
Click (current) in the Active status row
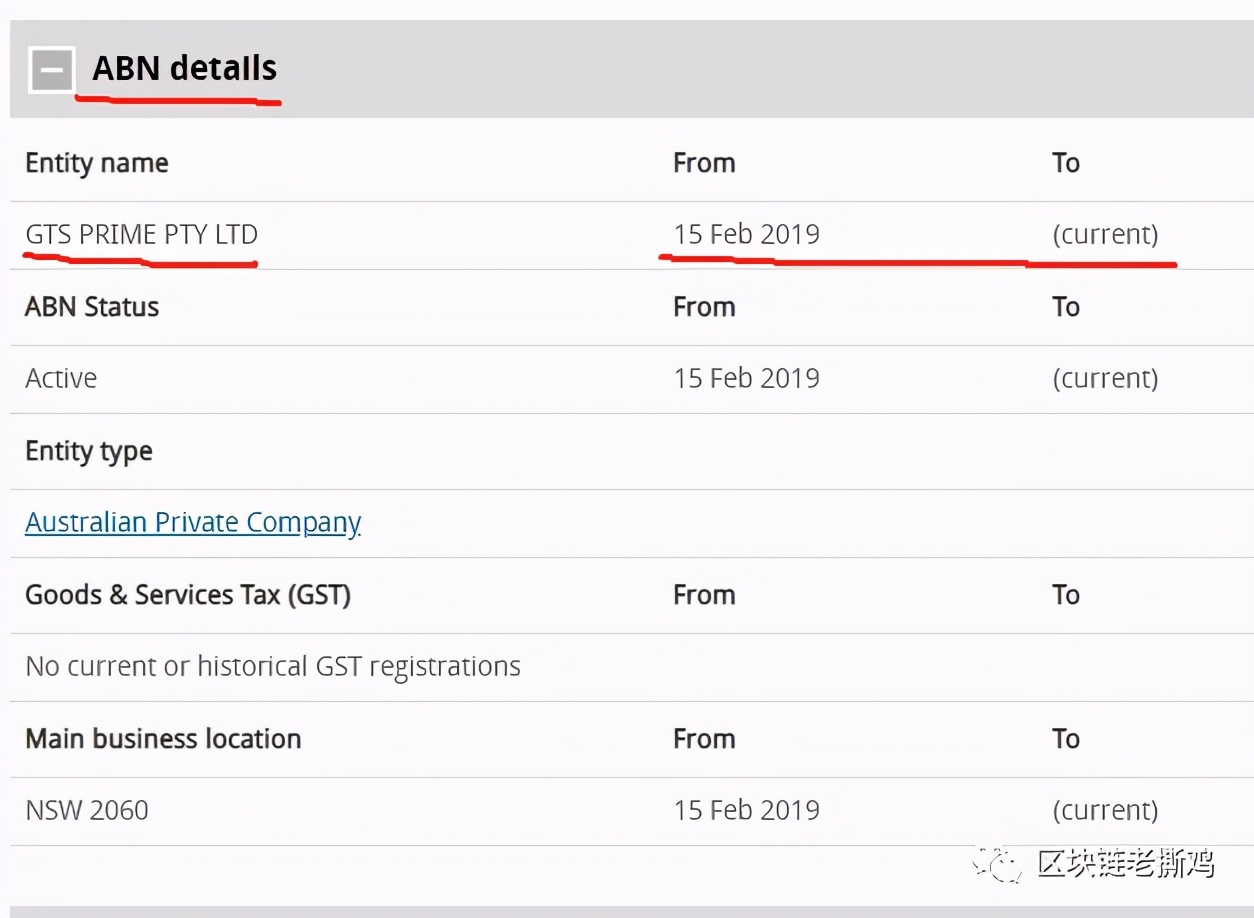coord(1105,379)
